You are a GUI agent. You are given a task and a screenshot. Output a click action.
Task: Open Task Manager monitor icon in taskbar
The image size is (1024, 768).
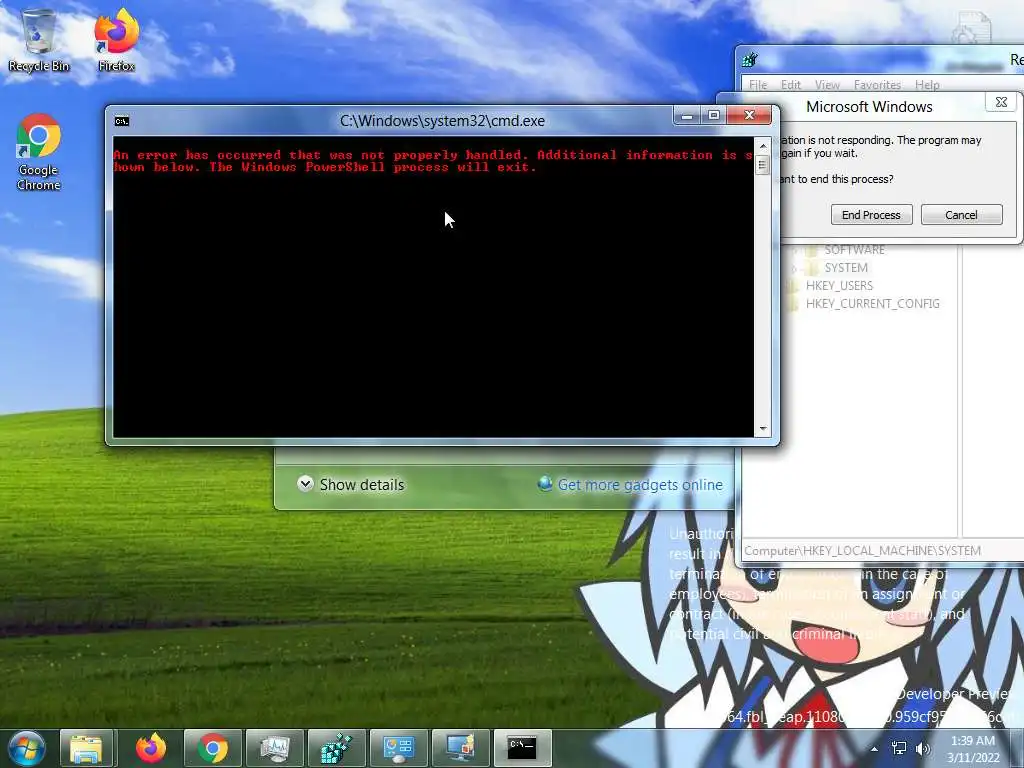[x=275, y=748]
